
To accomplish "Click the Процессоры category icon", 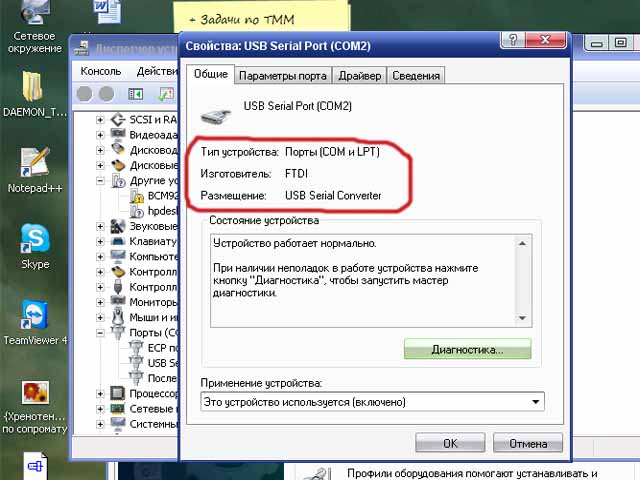I will coord(118,393).
